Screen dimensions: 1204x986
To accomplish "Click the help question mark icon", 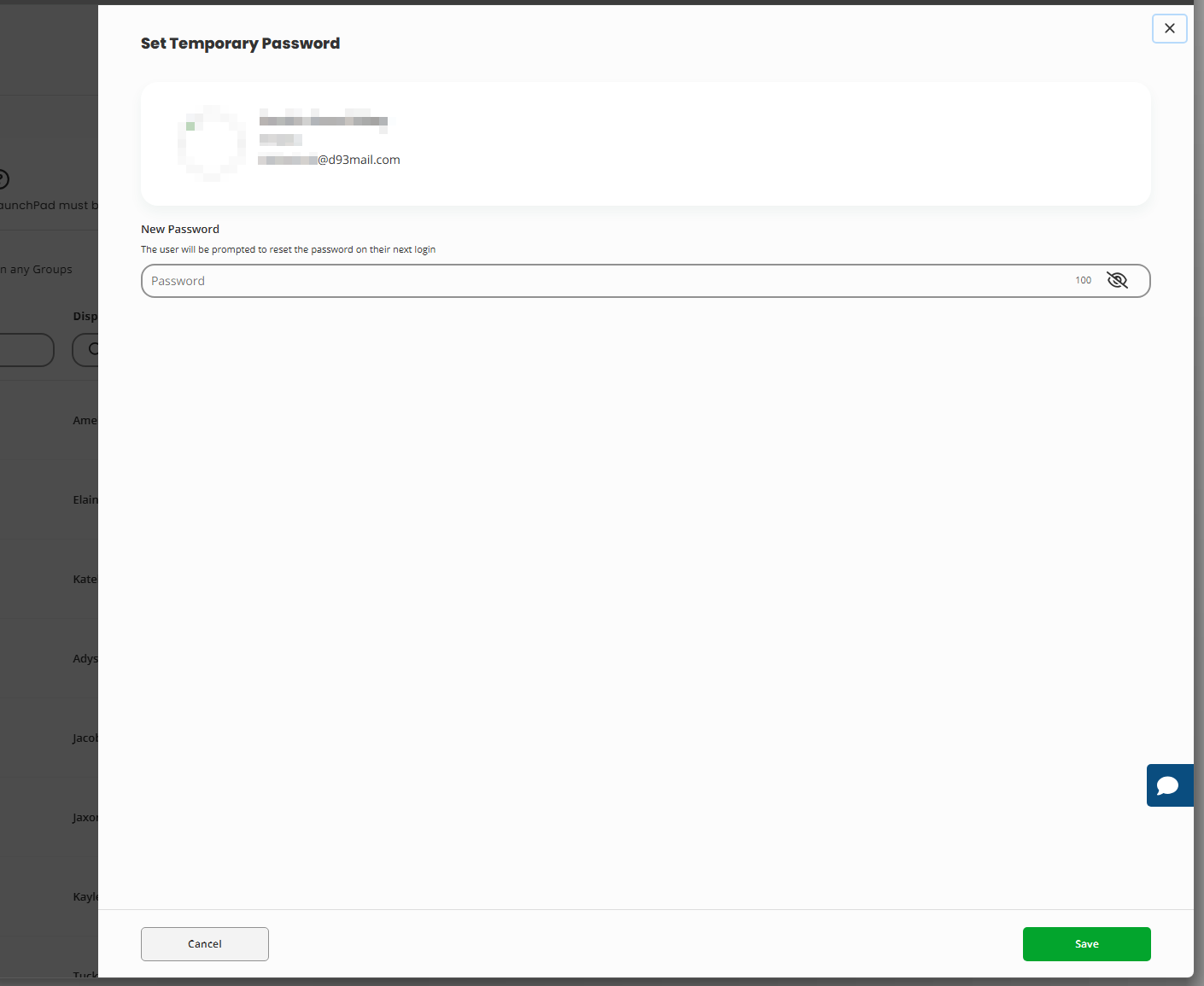I will click(3, 179).
